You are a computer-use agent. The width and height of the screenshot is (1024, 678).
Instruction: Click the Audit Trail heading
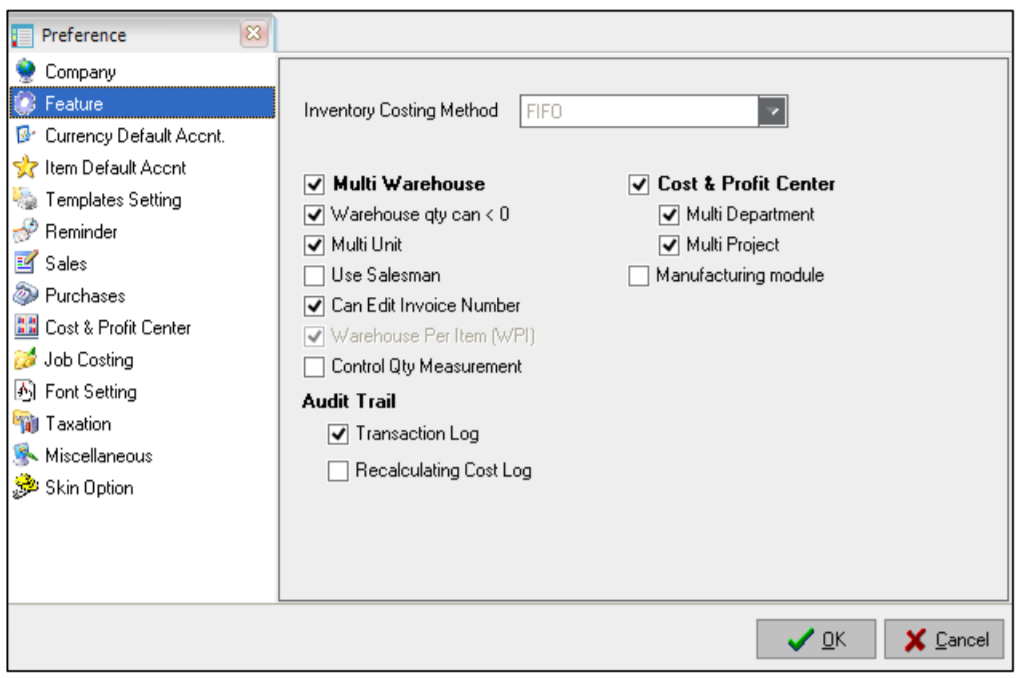pyautogui.click(x=349, y=401)
